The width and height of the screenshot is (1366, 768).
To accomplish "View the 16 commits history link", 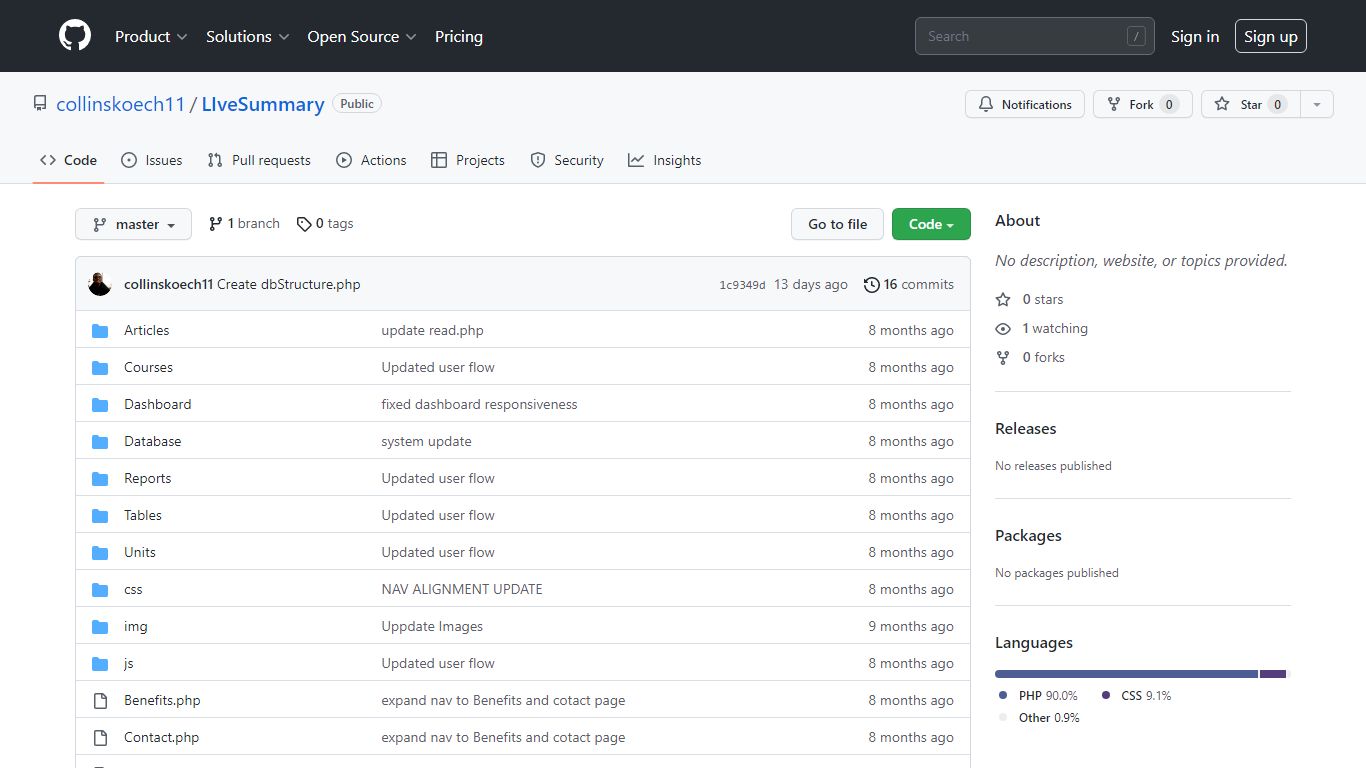I will [909, 284].
